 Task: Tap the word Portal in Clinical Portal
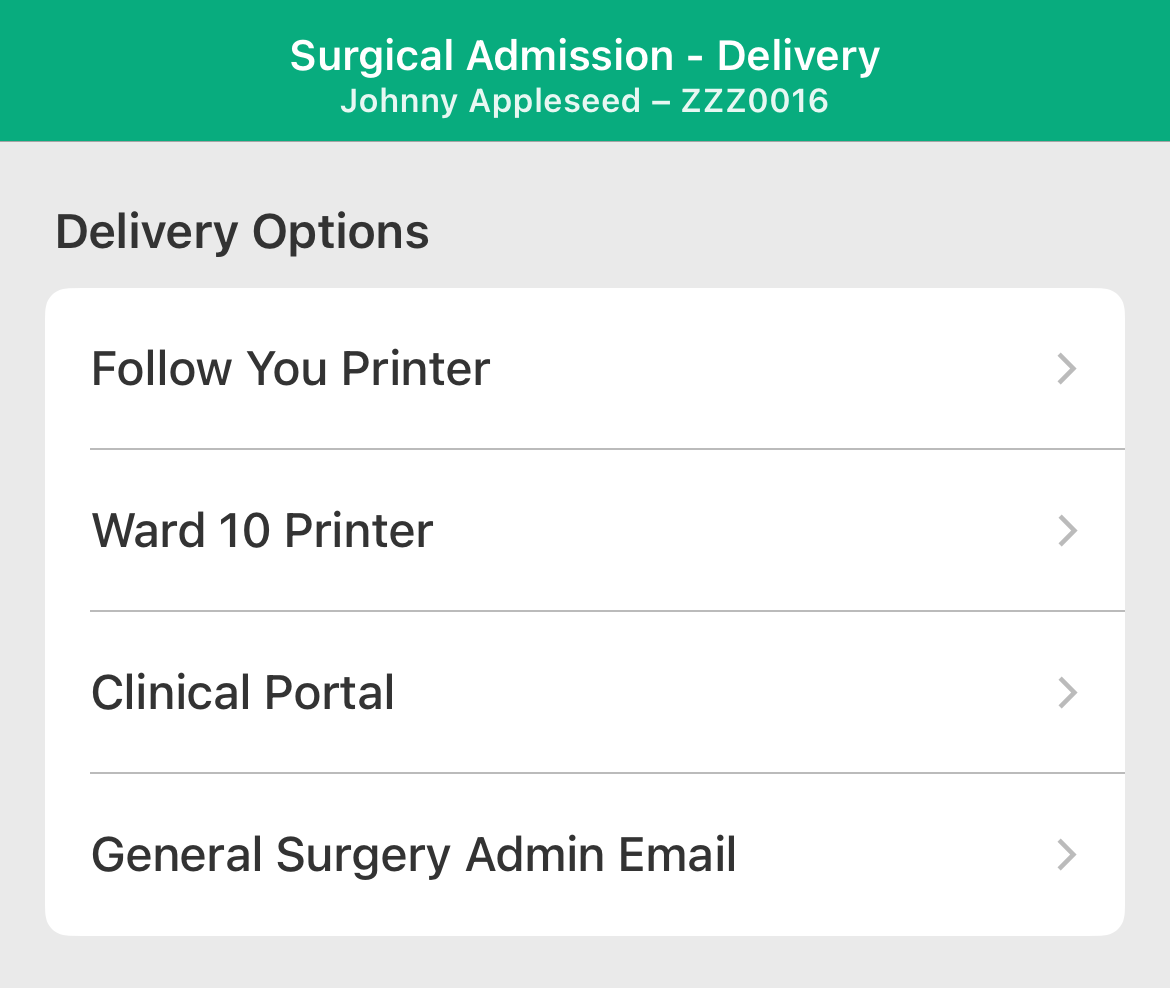click(x=330, y=693)
